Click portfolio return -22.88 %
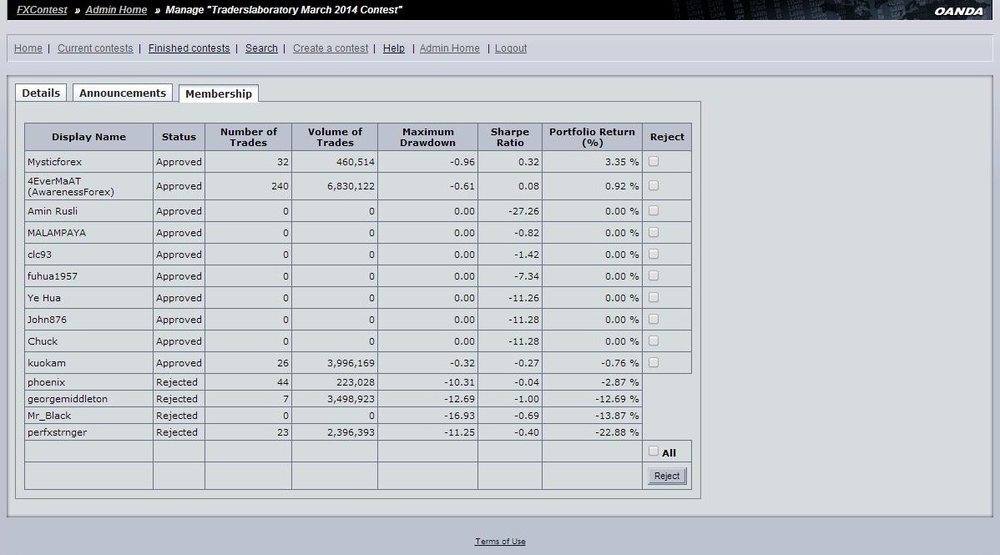Screen dimensions: 1000x555 click(x=617, y=432)
